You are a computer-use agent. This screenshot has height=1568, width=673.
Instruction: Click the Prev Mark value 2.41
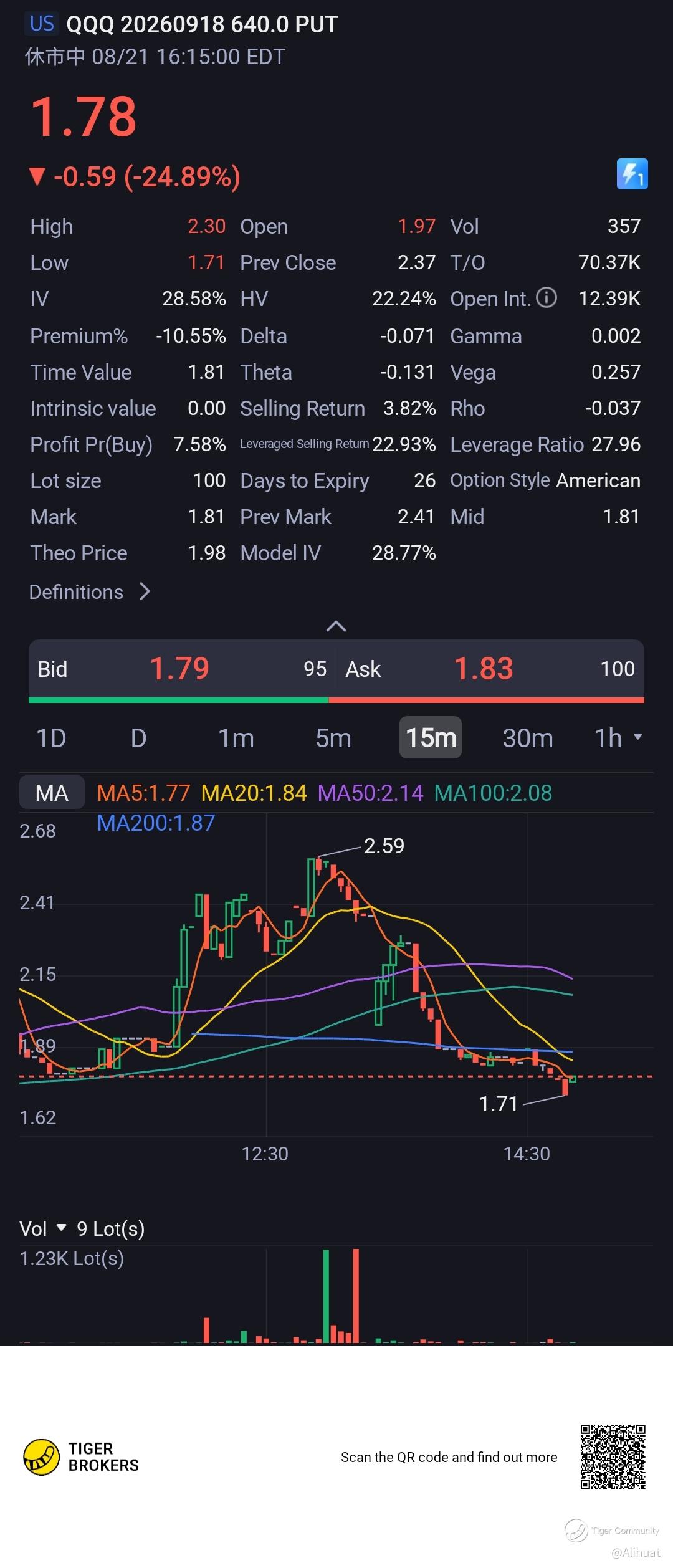click(416, 516)
